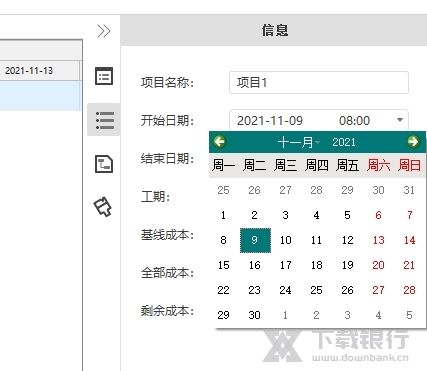This screenshot has height=371, width=427.
Task: Pick November 22 in the calendar
Action: pyautogui.click(x=224, y=290)
